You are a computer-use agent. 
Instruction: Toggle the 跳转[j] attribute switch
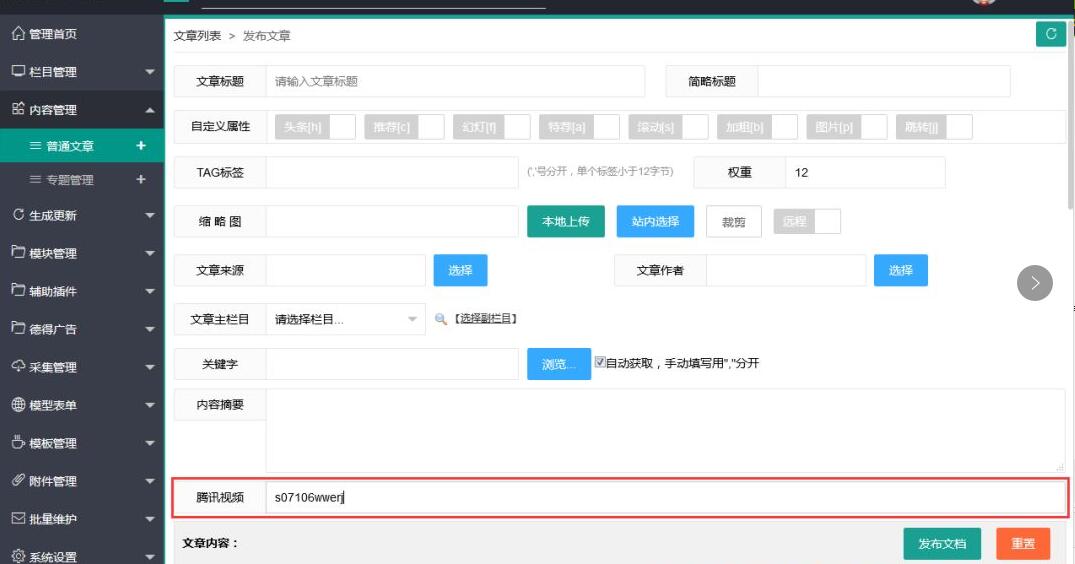point(934,127)
